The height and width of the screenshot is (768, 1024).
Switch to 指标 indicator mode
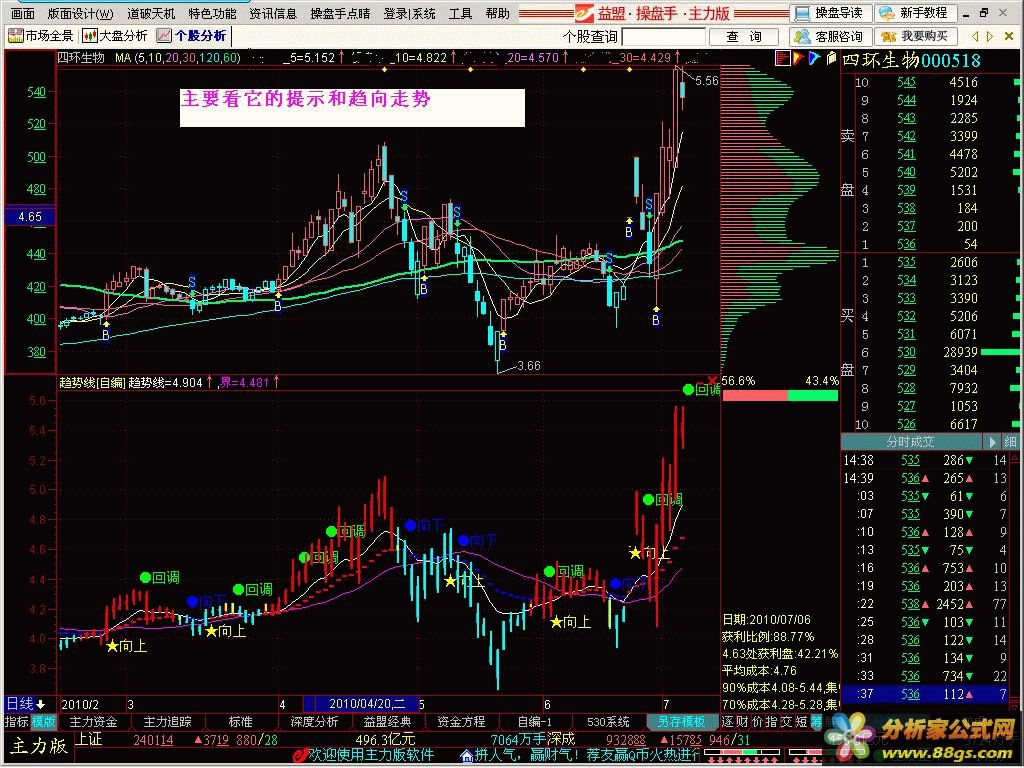click(16, 722)
